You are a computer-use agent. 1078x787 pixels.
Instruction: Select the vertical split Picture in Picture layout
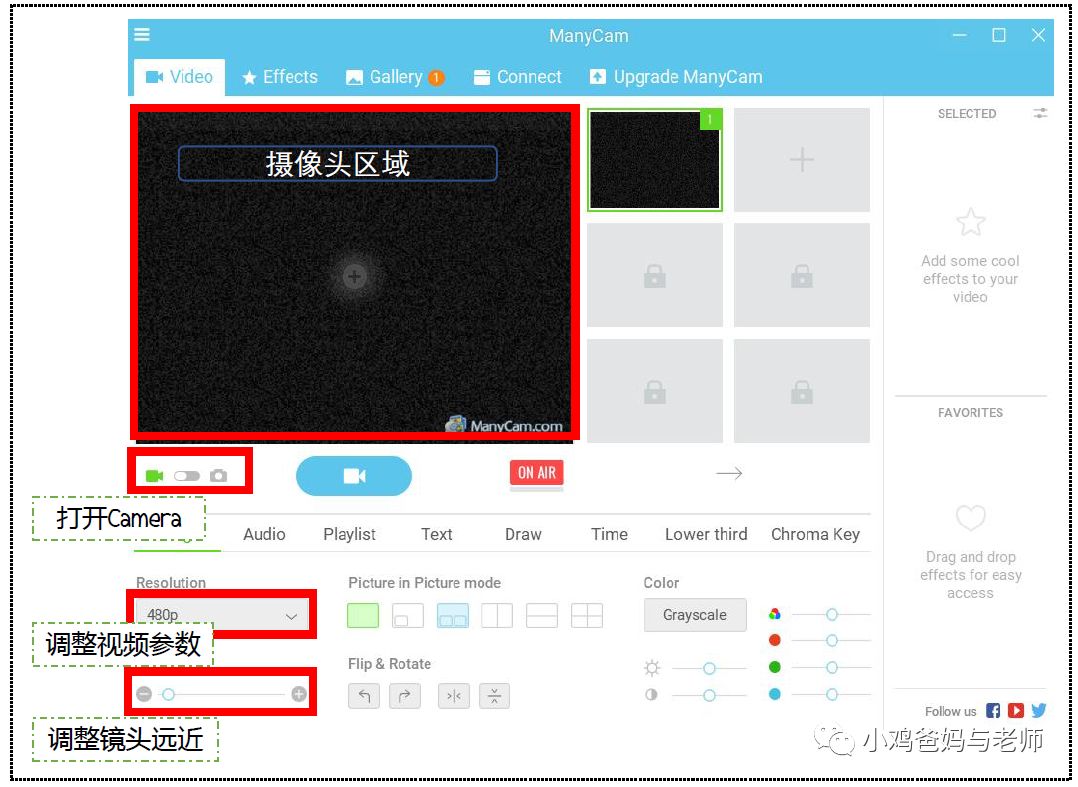[497, 615]
